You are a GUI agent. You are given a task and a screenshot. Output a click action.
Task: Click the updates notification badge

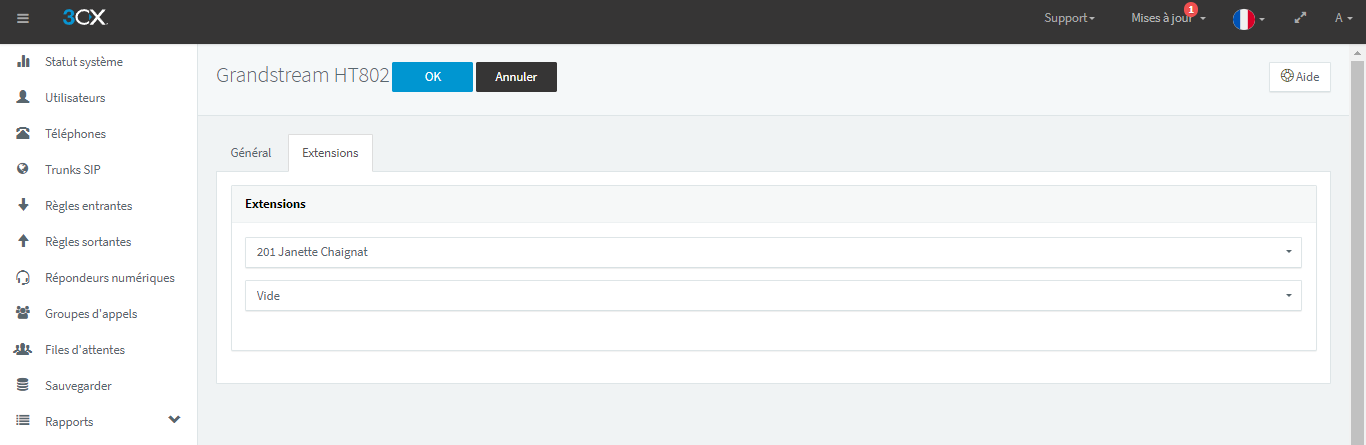click(1190, 9)
